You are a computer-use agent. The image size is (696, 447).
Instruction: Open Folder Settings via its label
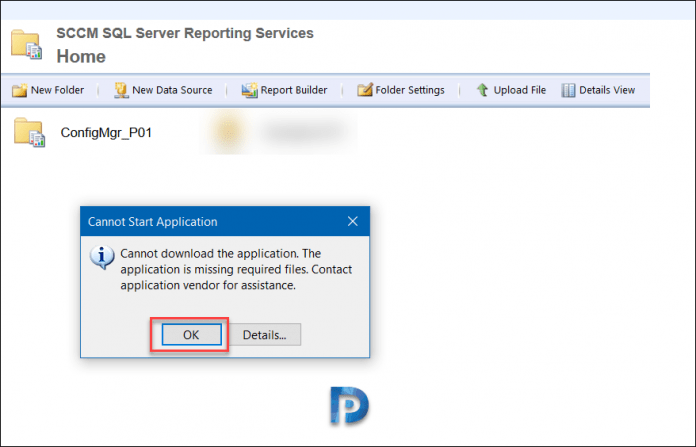click(410, 90)
